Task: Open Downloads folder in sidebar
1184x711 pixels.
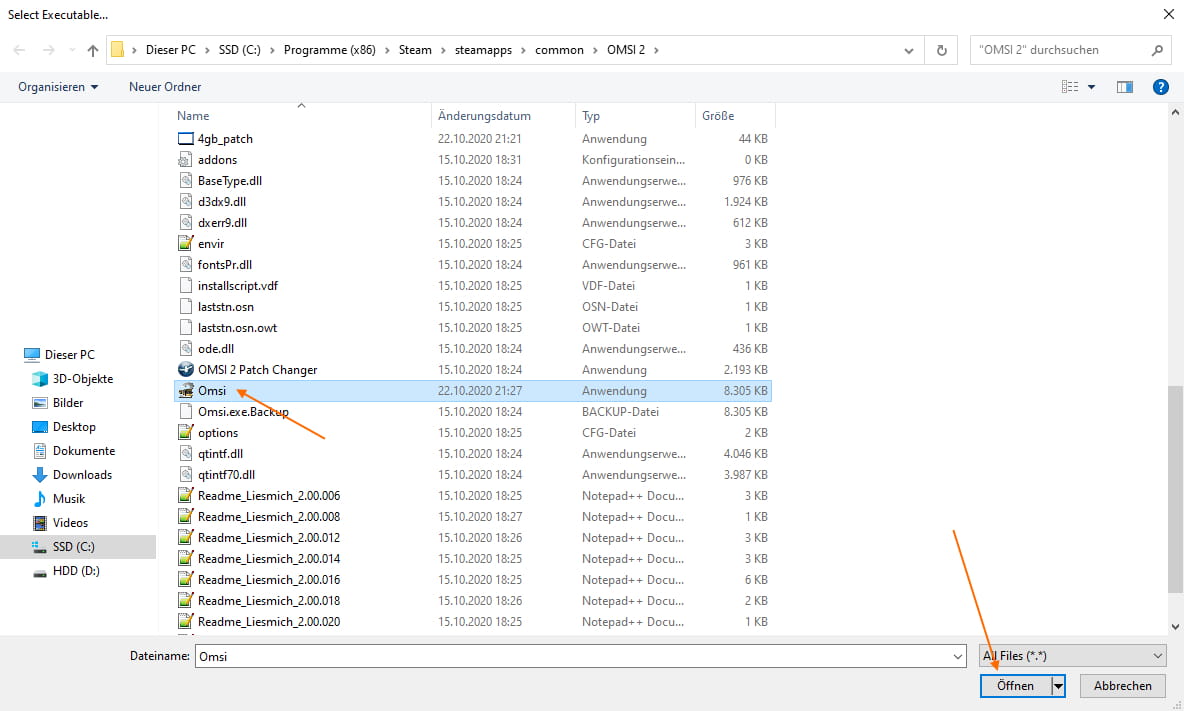Action: [x=82, y=475]
